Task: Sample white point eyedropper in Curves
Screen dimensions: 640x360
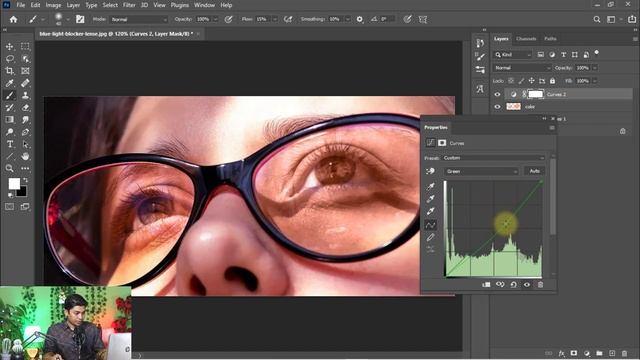Action: point(431,211)
